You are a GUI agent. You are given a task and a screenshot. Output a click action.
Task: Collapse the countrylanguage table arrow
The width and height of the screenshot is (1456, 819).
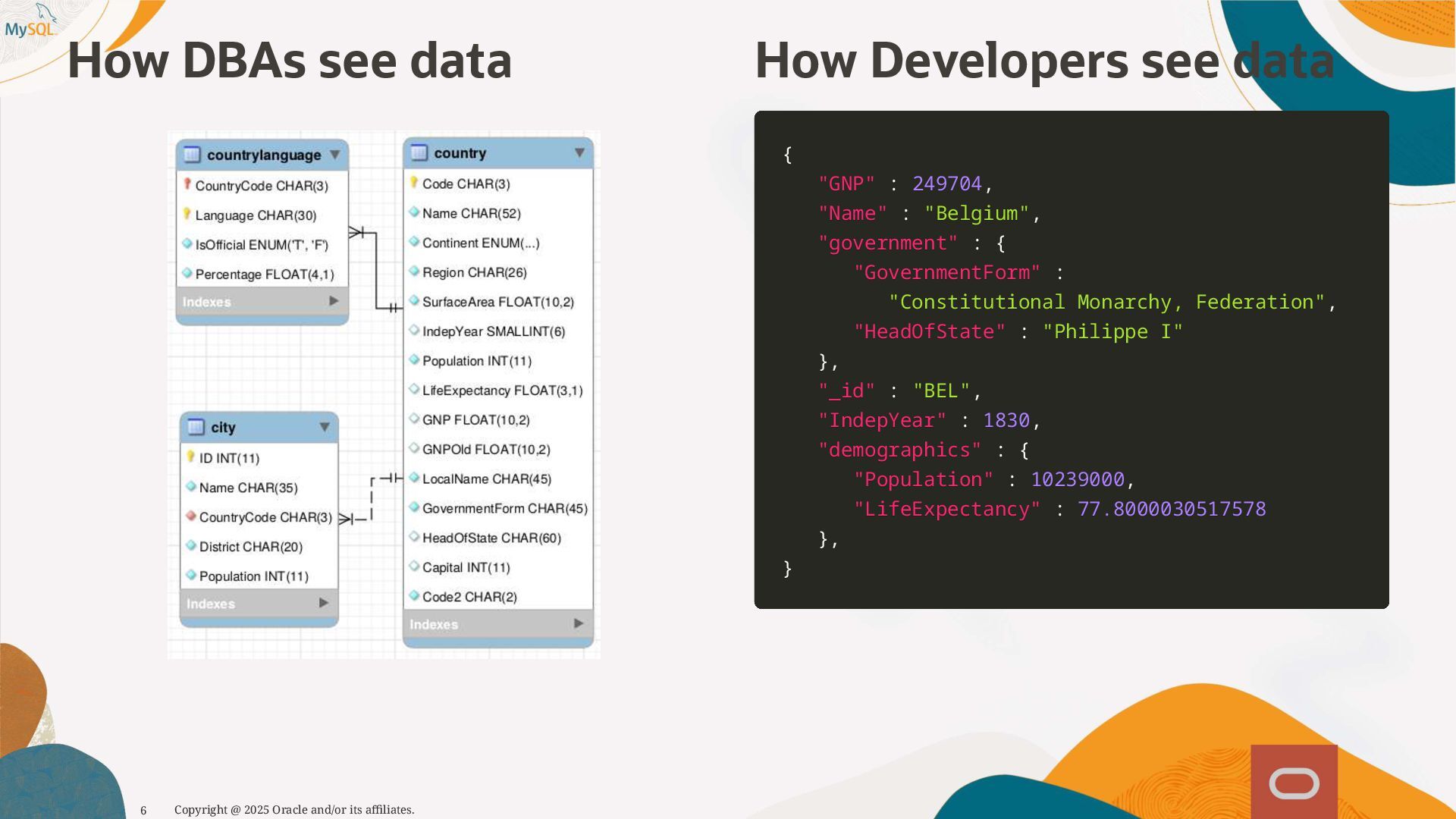coord(334,155)
